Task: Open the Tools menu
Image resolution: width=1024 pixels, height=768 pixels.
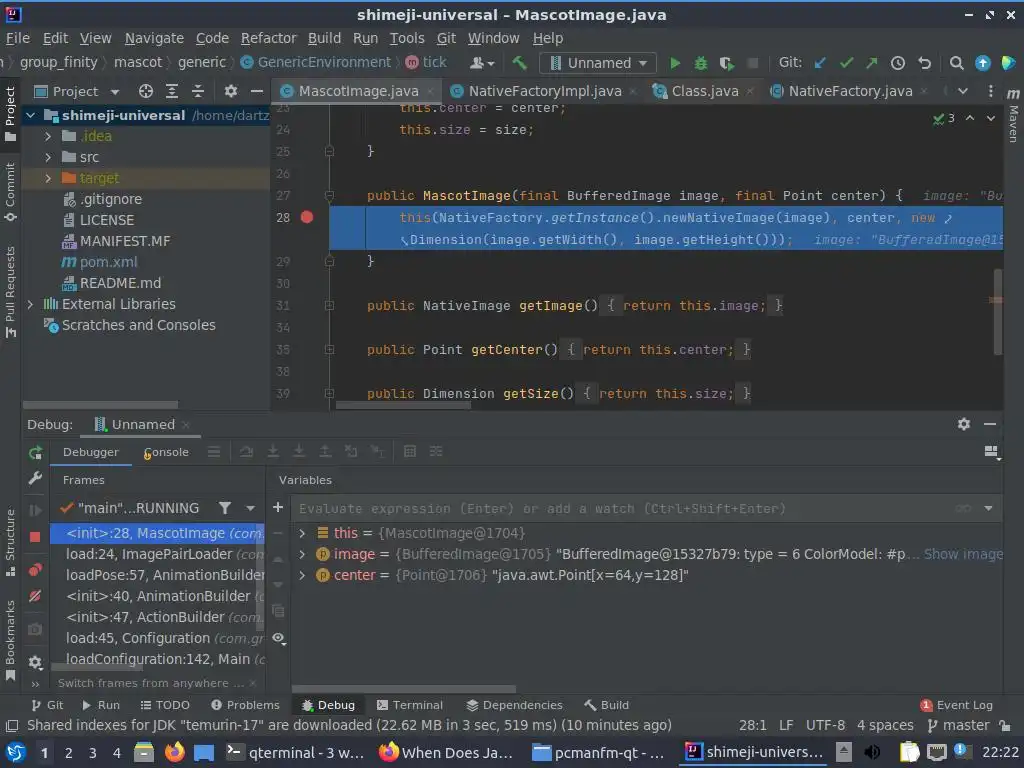Action: [x=407, y=38]
